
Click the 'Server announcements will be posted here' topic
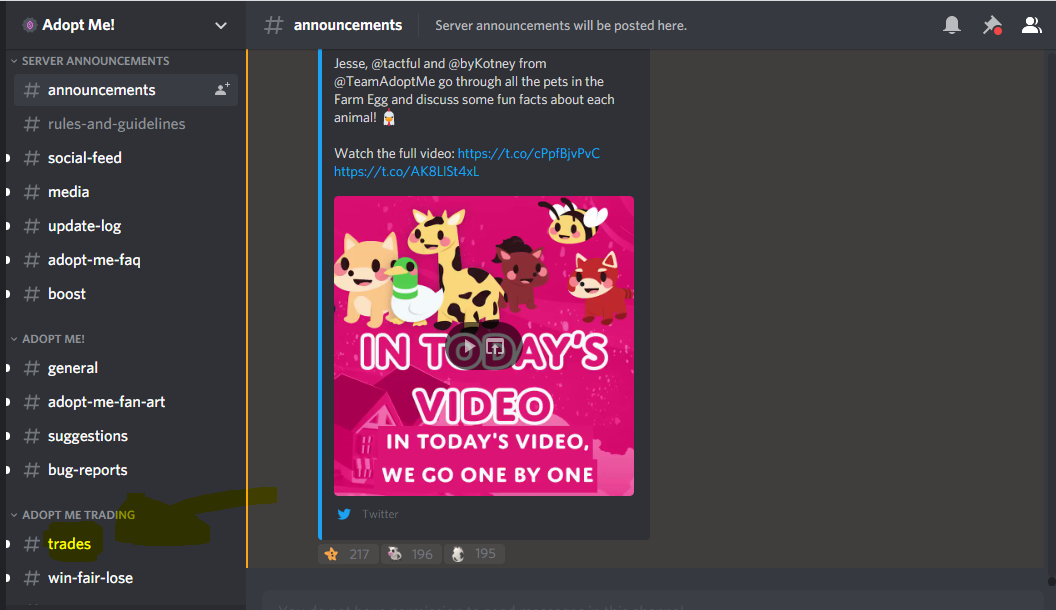(560, 26)
